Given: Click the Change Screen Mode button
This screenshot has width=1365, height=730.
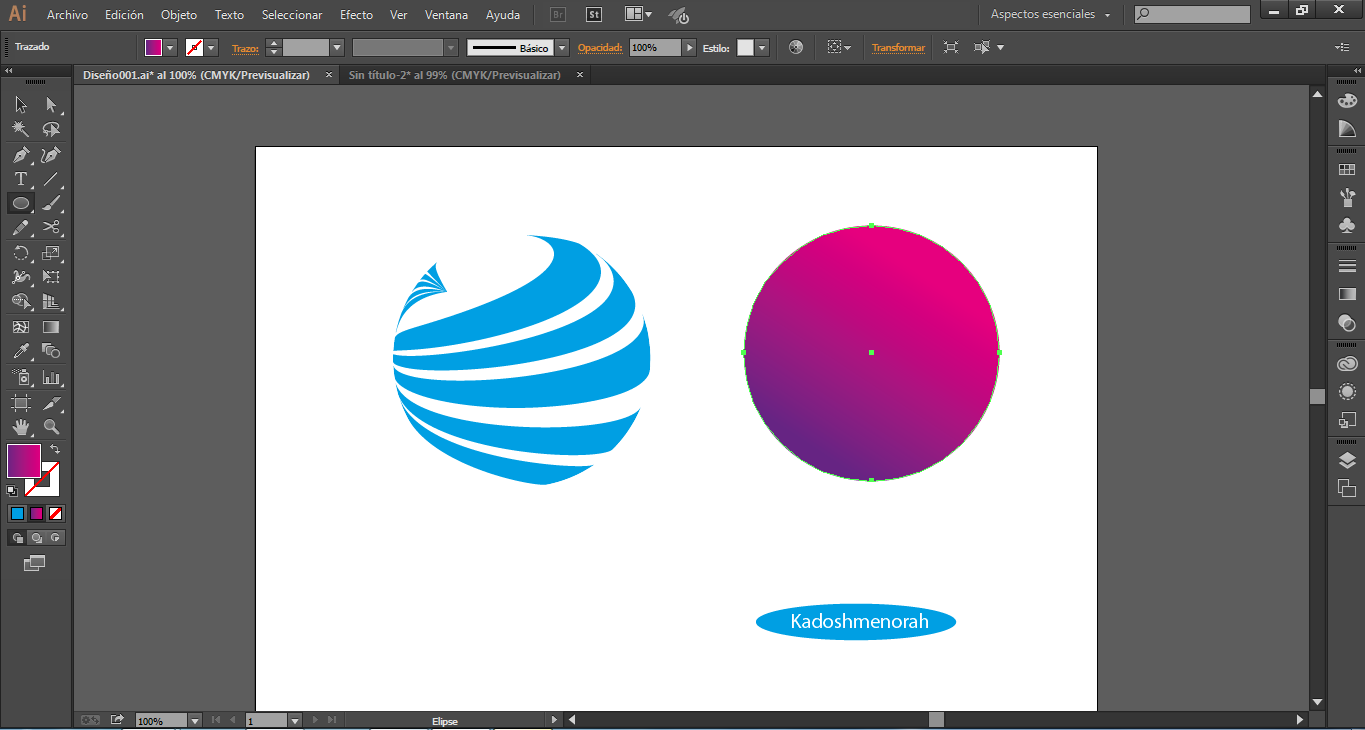Looking at the screenshot, I should (35, 563).
